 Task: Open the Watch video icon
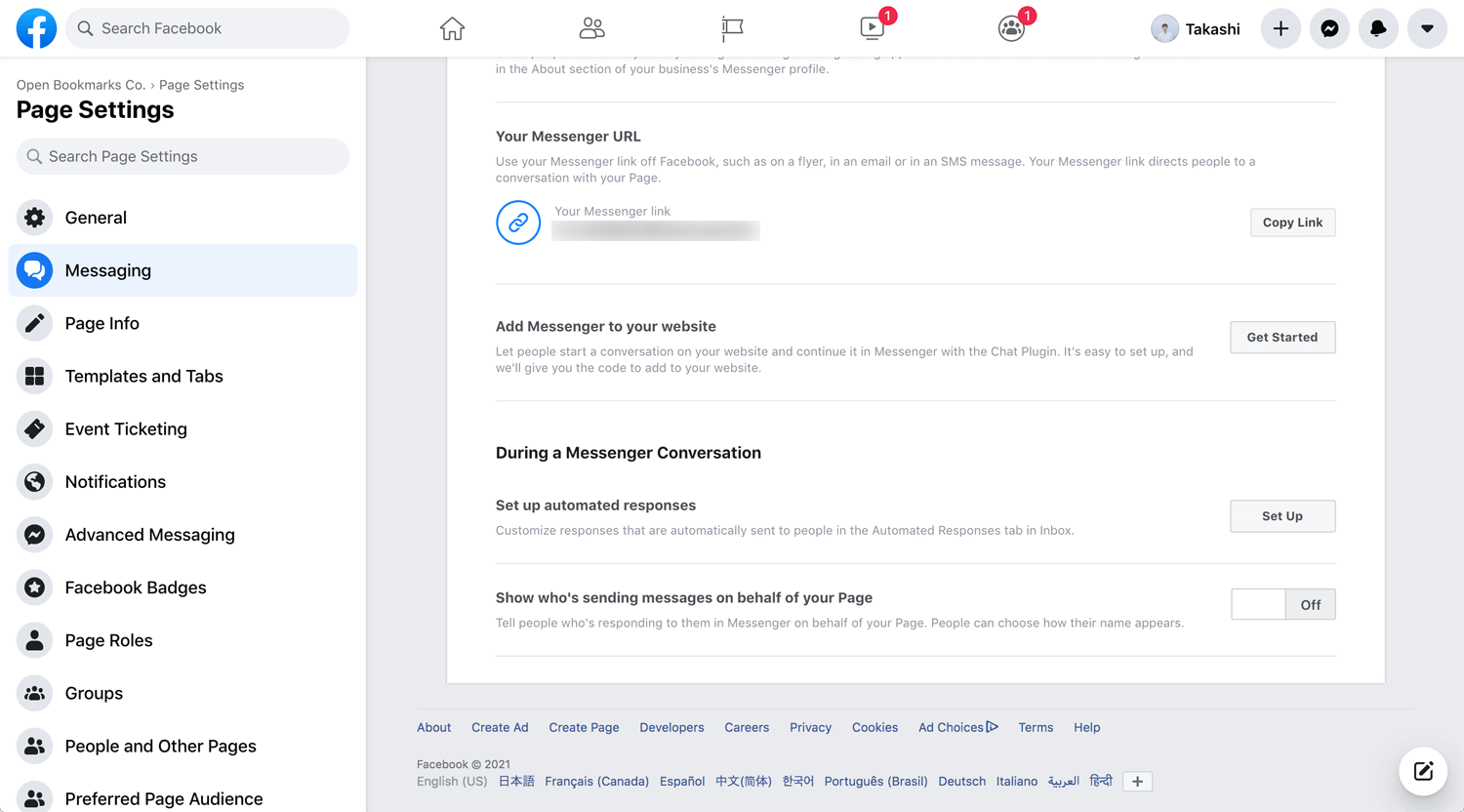873,28
